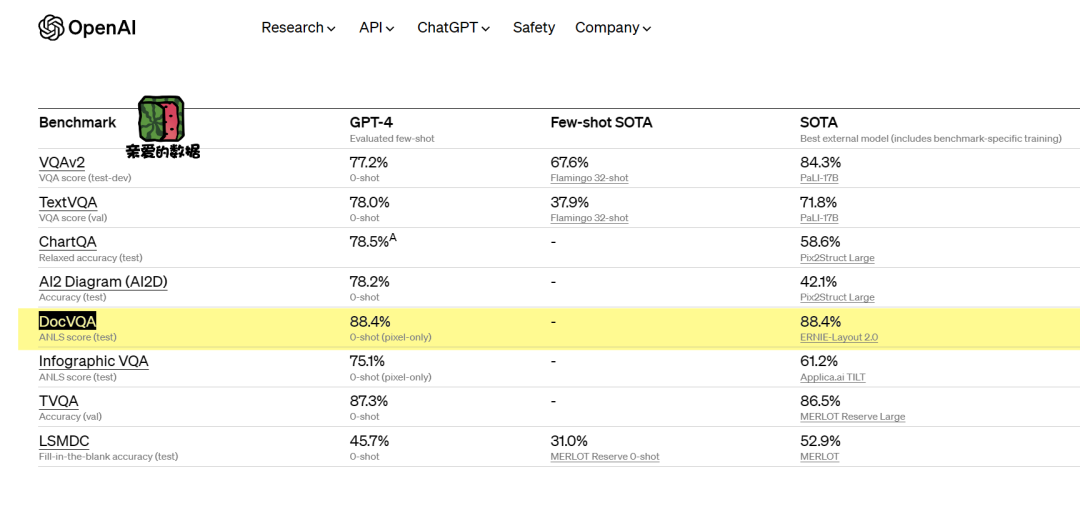Click the OpenAI logo icon
Screen dimensions: 1080x511
(51, 27)
